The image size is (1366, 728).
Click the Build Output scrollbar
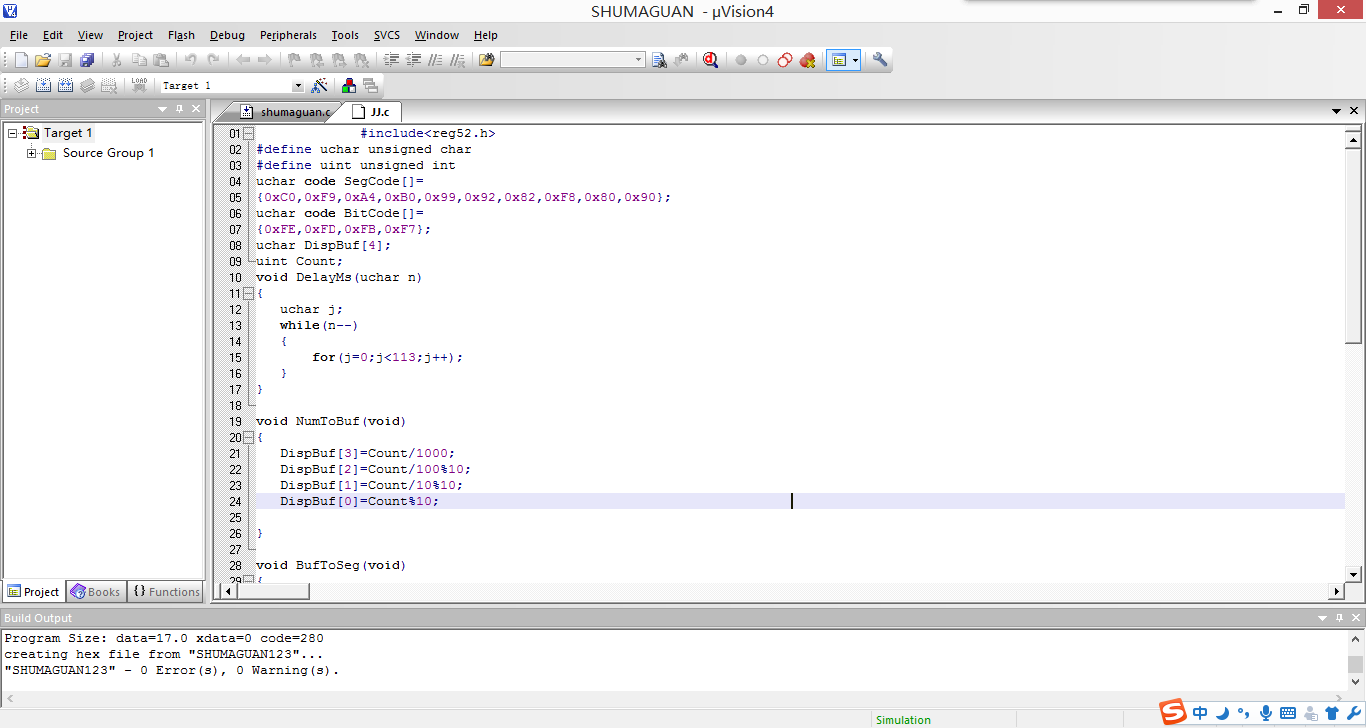pyautogui.click(x=1355, y=665)
